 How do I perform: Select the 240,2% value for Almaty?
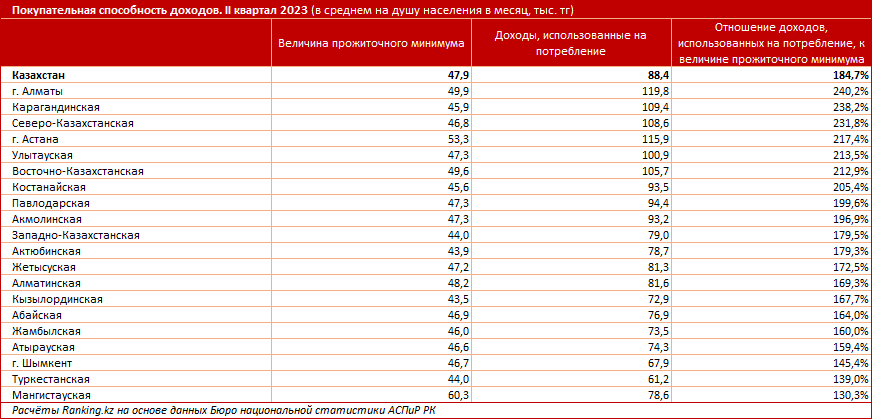coord(847,91)
